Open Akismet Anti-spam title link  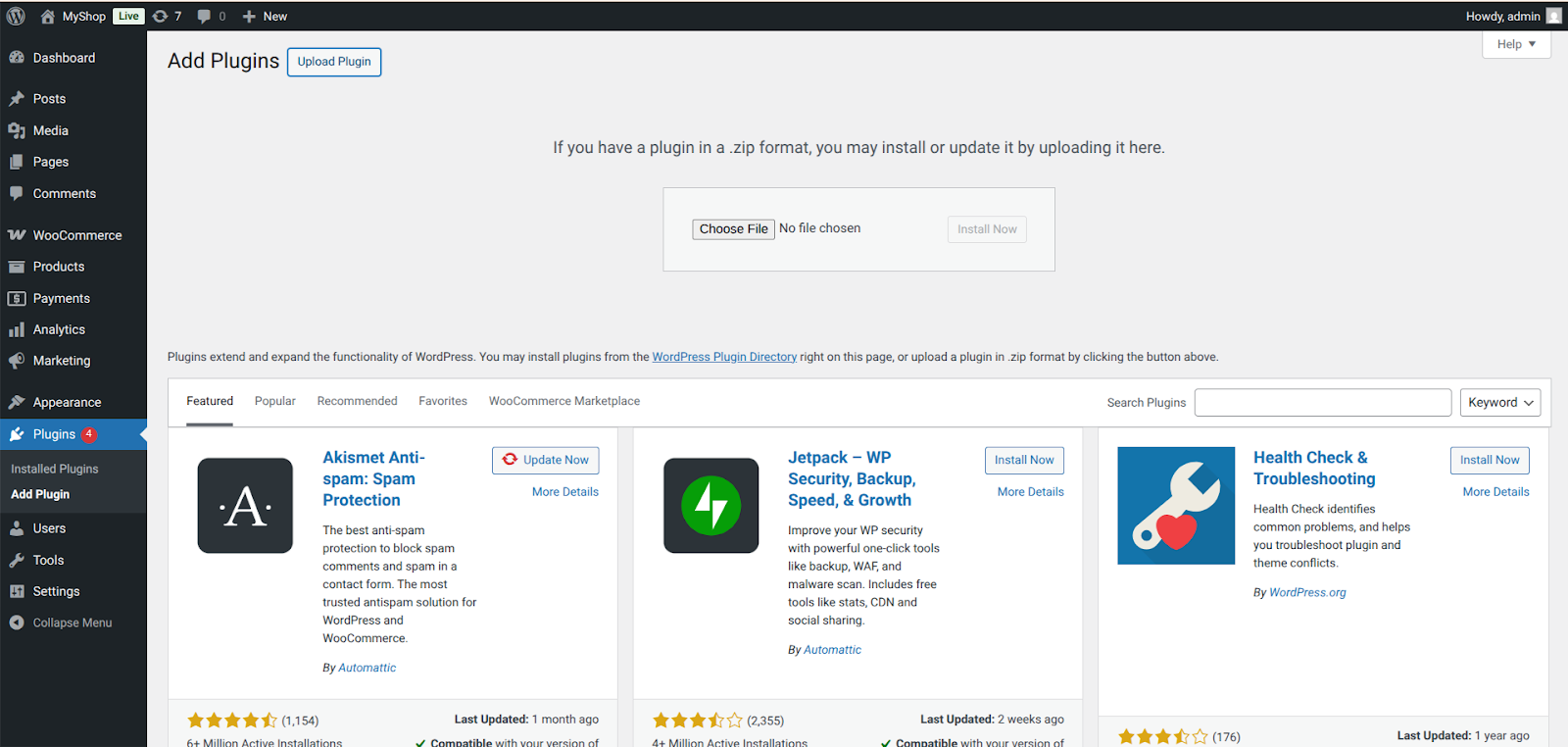373,478
